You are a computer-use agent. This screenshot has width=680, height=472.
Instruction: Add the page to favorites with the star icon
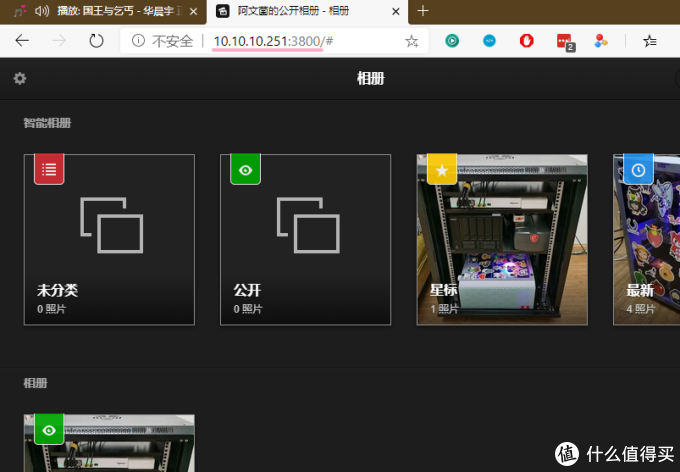click(x=412, y=41)
